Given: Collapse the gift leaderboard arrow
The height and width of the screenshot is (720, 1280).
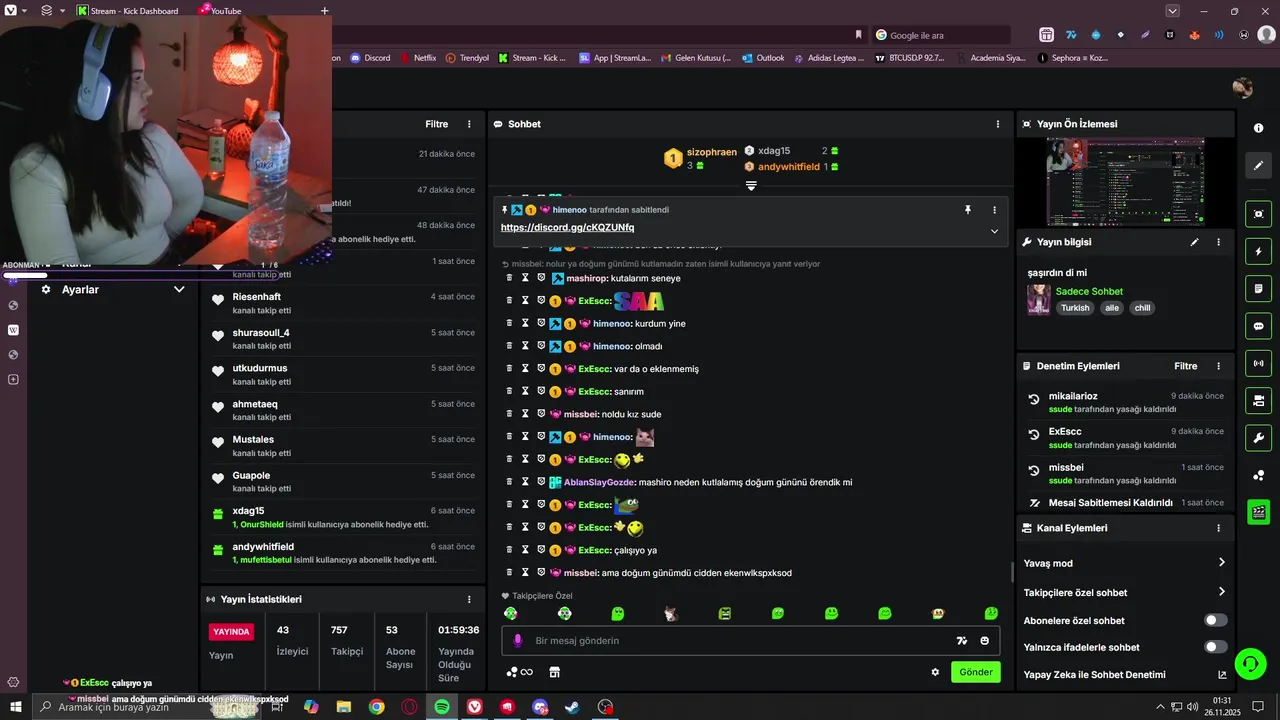Looking at the screenshot, I should (x=751, y=186).
